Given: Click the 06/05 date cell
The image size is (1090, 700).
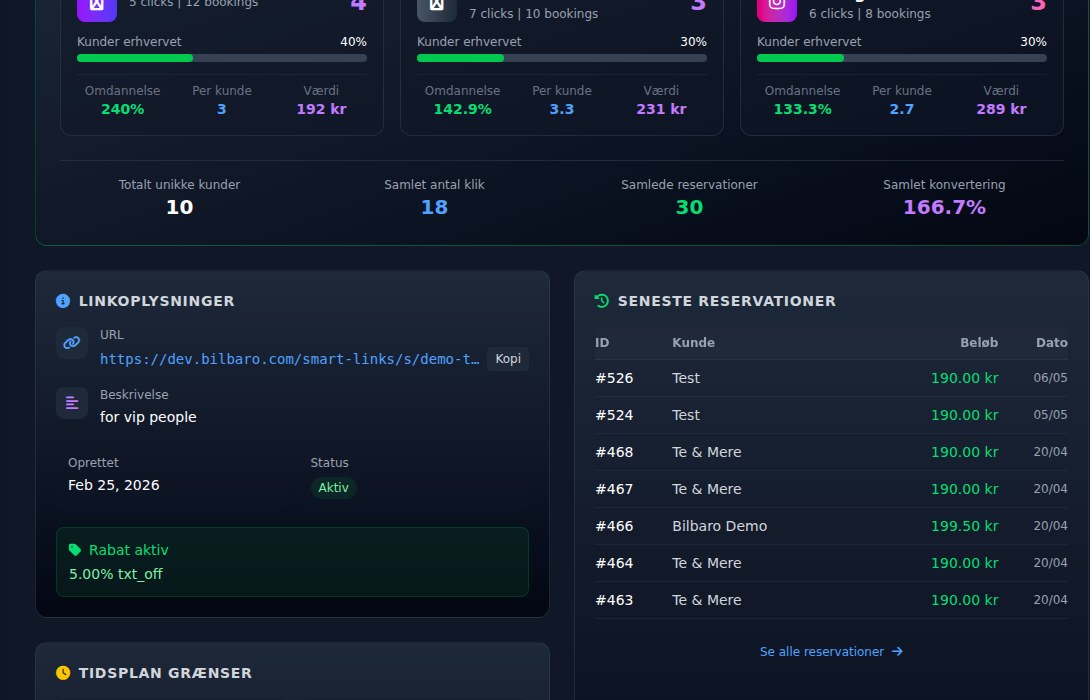Looking at the screenshot, I should (1050, 377).
